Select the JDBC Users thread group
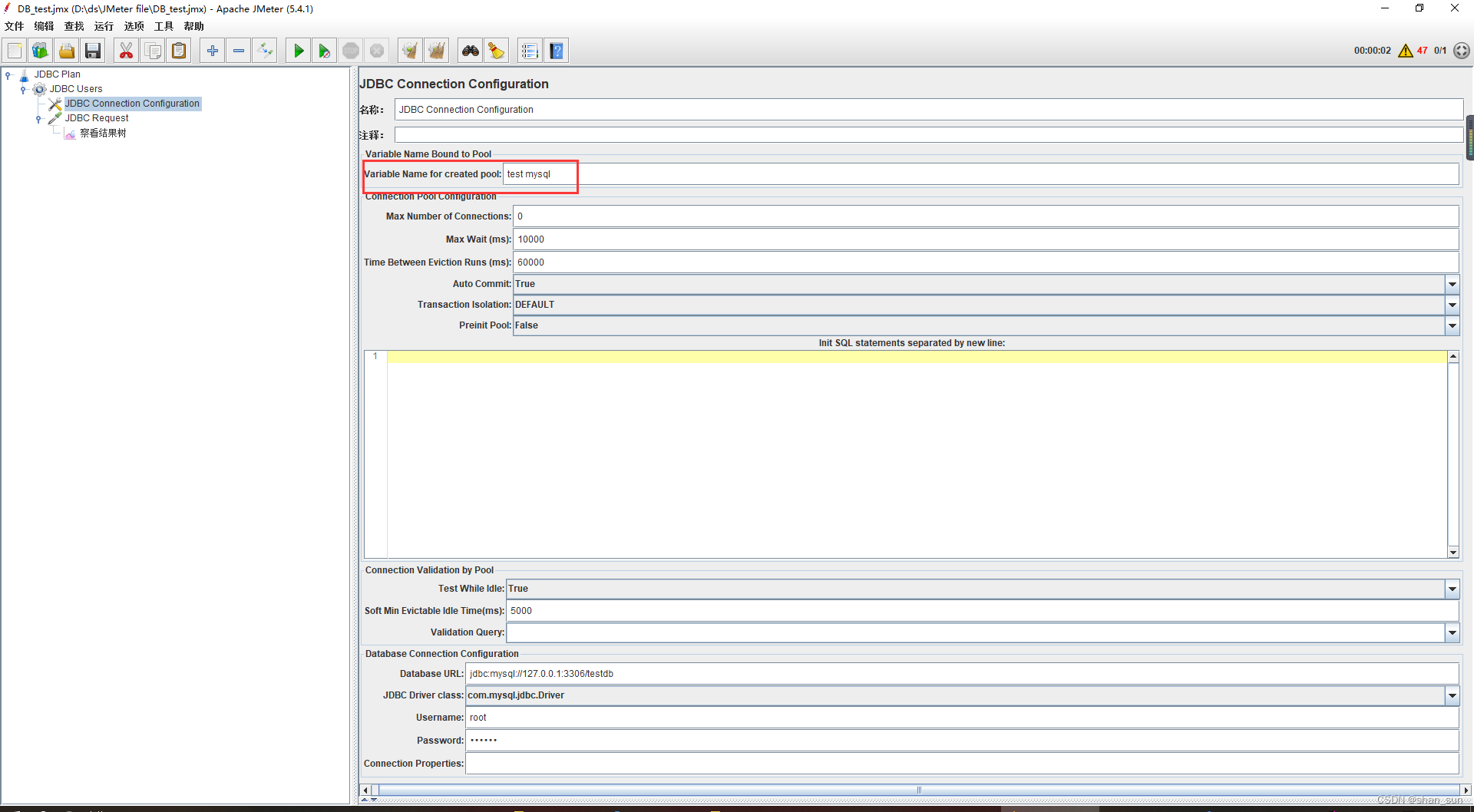This screenshot has height=812, width=1474. pos(77,88)
